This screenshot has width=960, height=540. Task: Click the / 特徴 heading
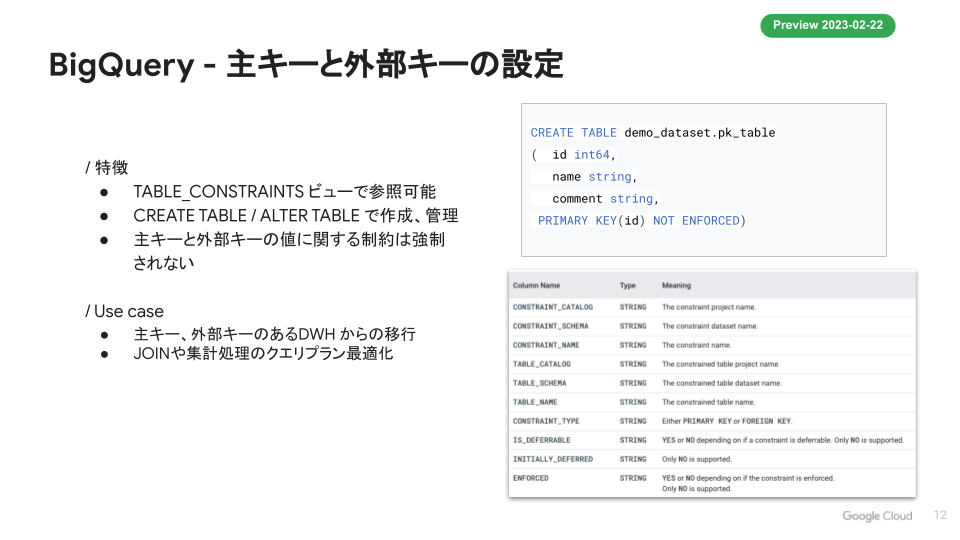click(107, 167)
